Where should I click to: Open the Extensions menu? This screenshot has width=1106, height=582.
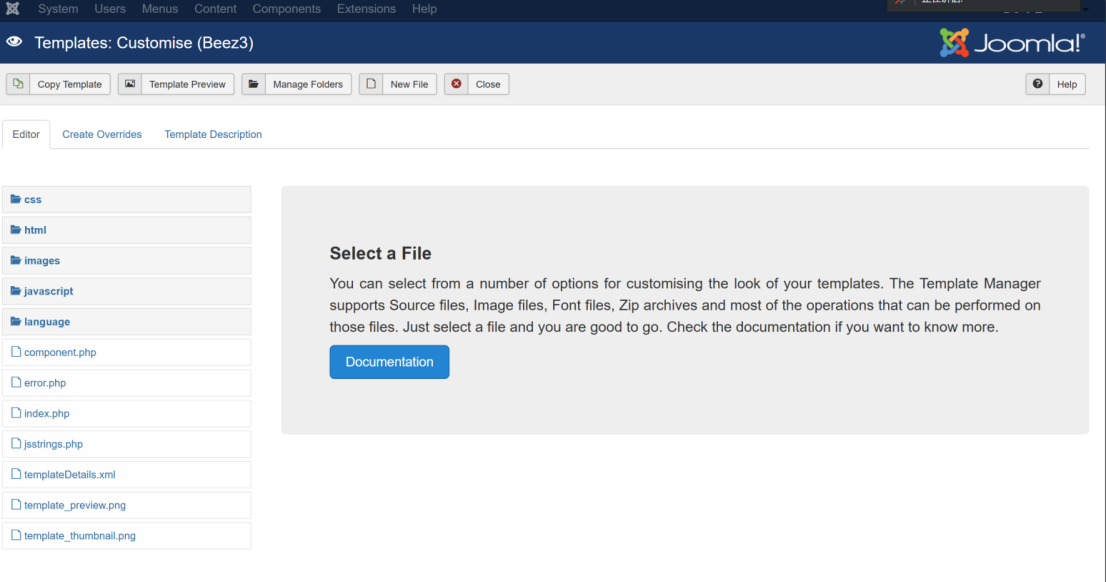[366, 9]
